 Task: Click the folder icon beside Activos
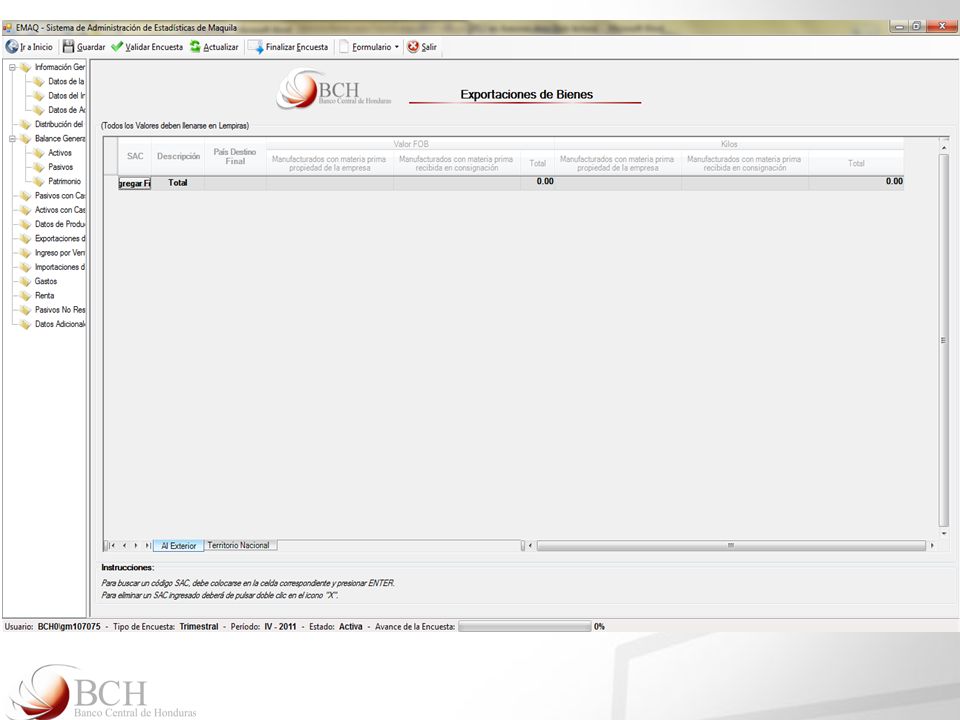39,153
